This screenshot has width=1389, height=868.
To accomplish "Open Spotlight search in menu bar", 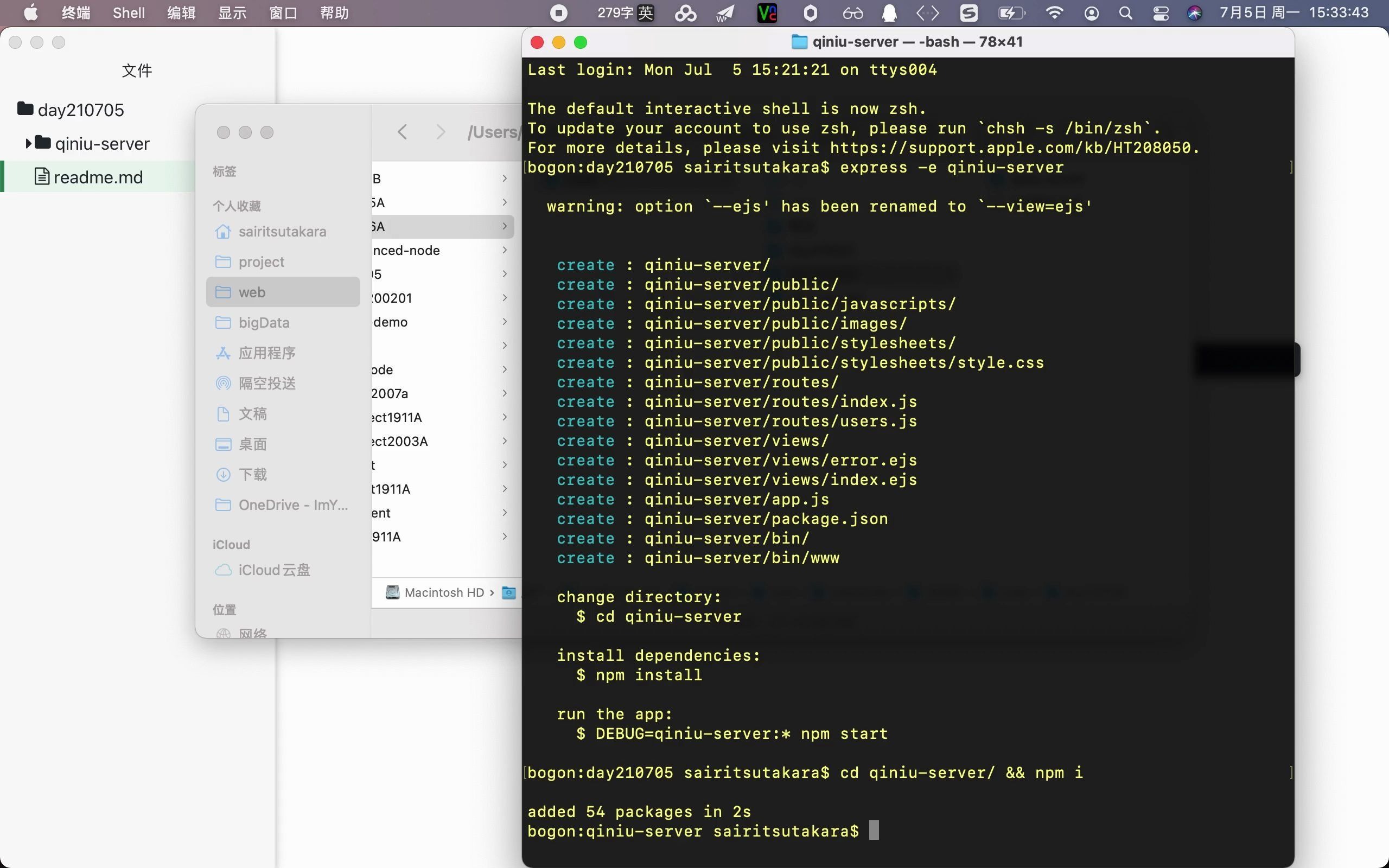I will point(1125,12).
